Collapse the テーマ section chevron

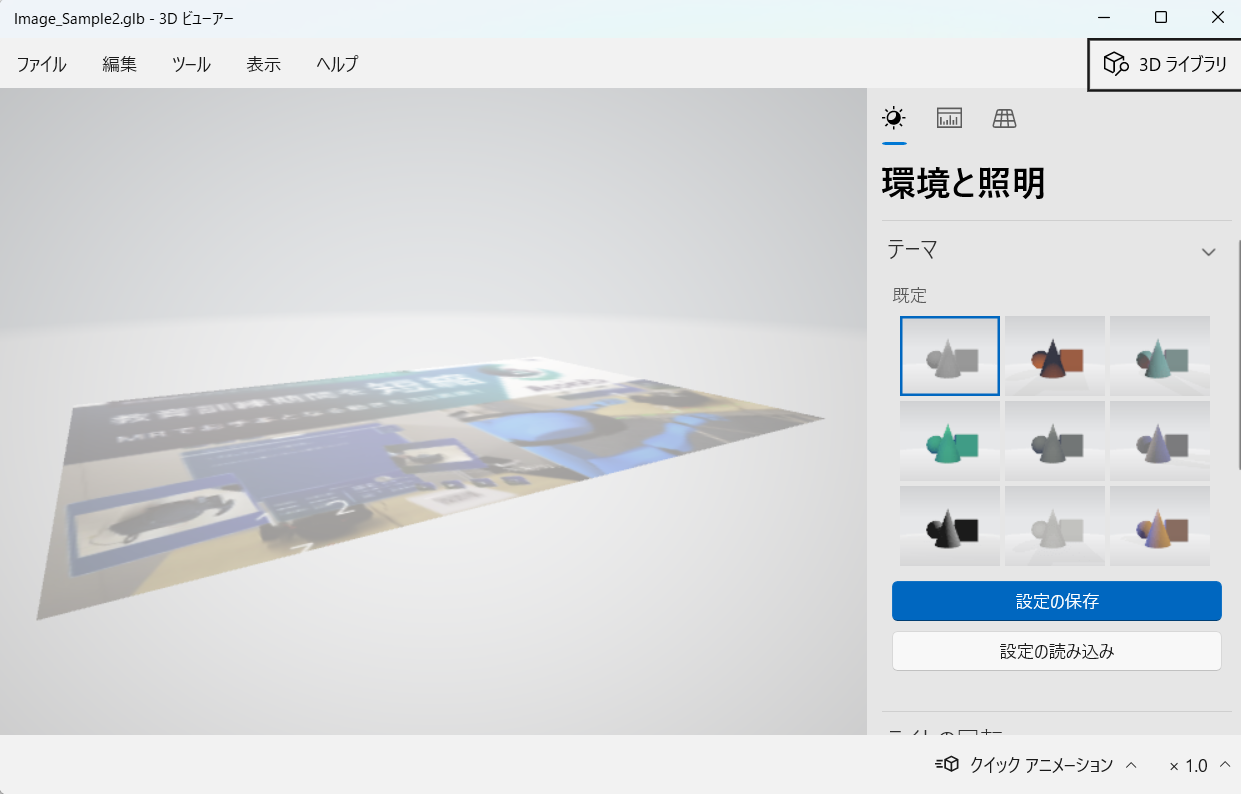click(x=1208, y=252)
